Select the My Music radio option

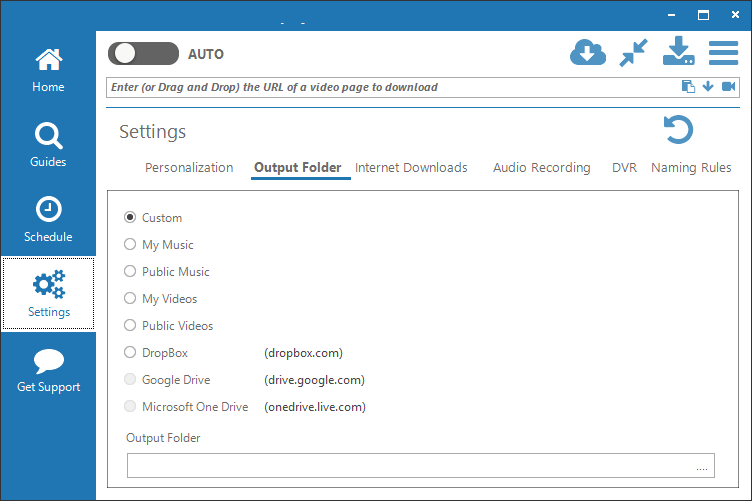(x=130, y=245)
